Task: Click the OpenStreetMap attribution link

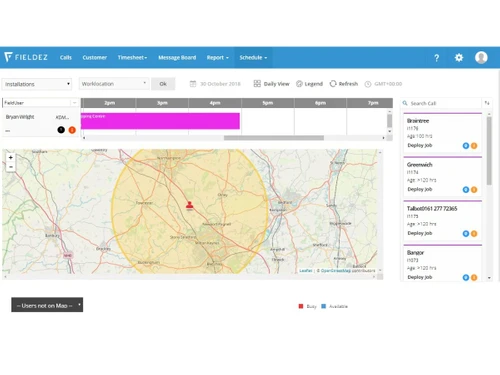Action: pyautogui.click(x=336, y=271)
